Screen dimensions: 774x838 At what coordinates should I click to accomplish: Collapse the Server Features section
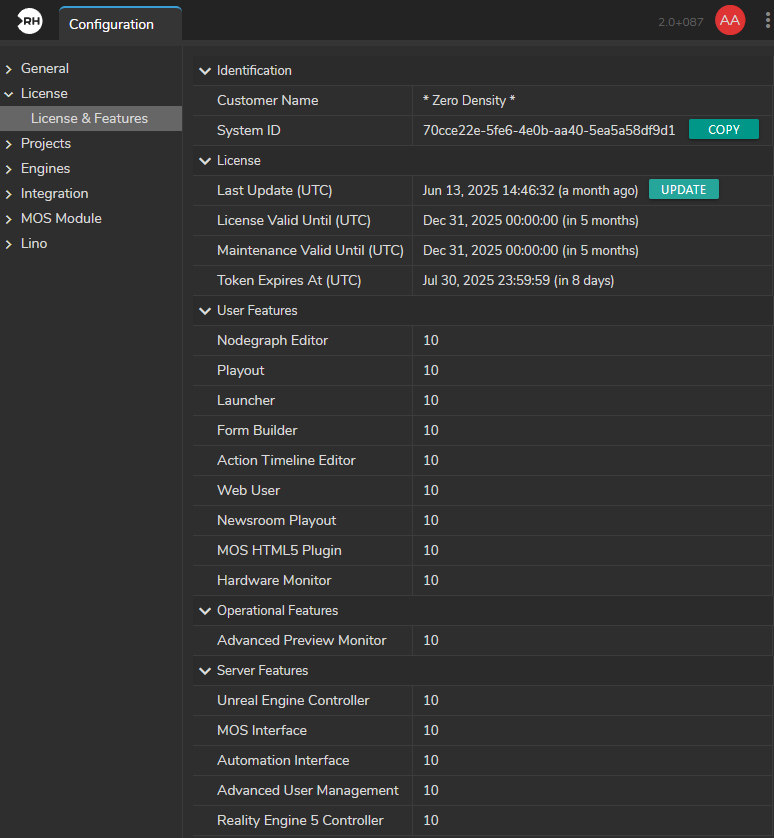(x=205, y=671)
